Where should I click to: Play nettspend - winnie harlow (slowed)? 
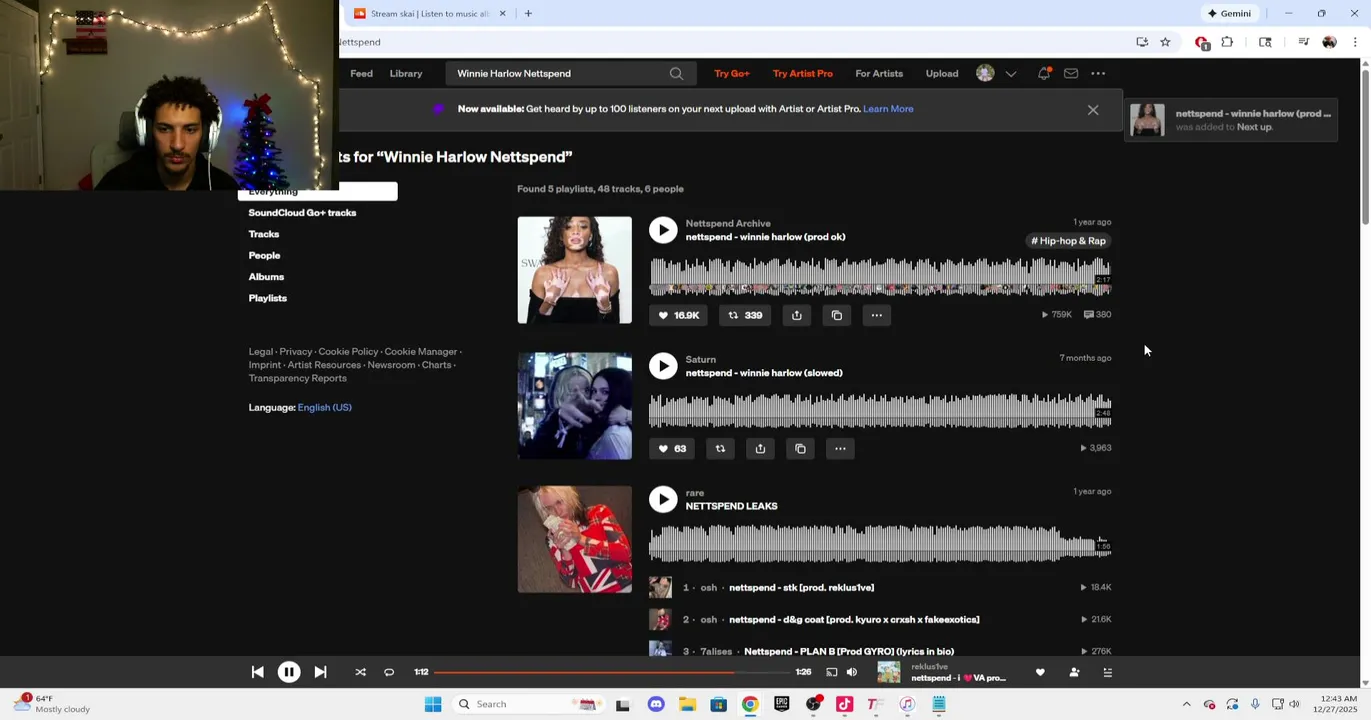pos(663,366)
